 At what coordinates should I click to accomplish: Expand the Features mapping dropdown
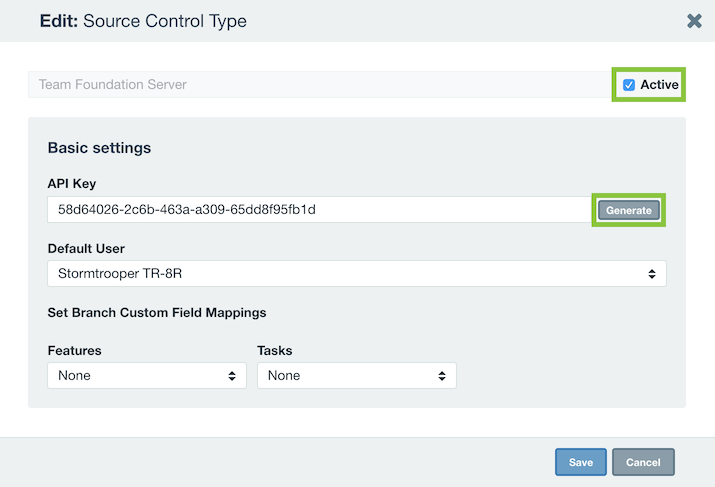coord(147,376)
